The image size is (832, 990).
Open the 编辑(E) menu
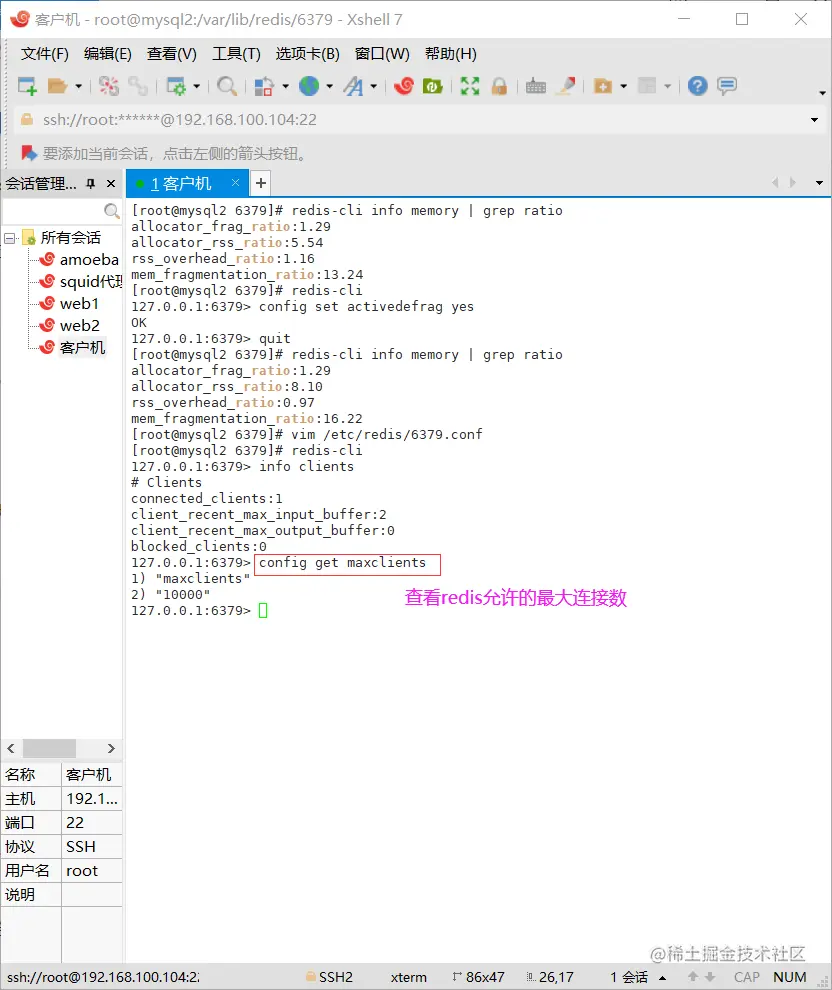(x=107, y=54)
